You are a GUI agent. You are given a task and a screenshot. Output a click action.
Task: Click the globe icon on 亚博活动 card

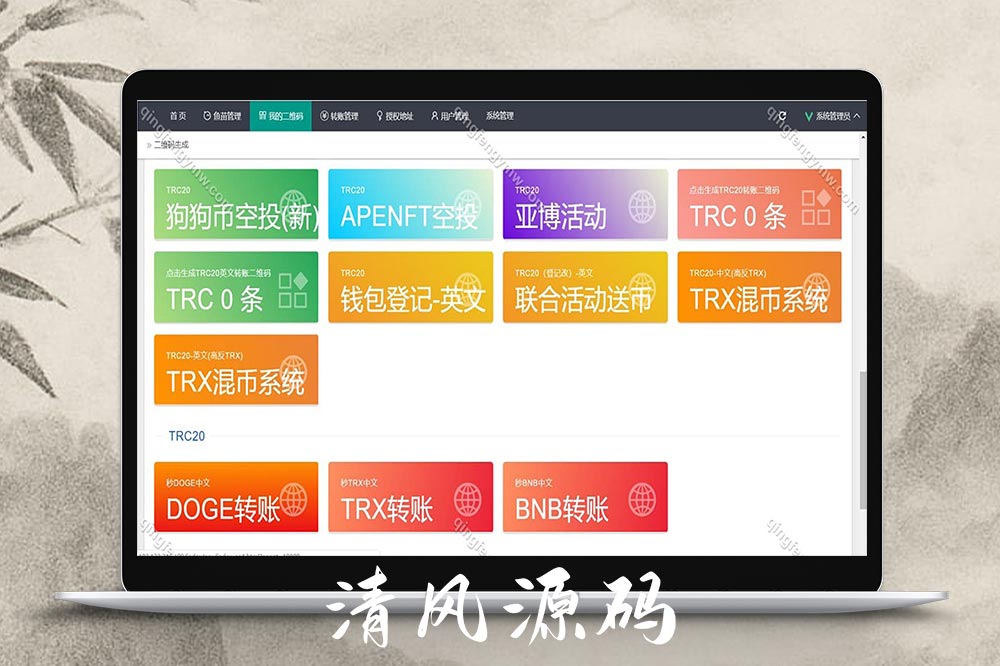pyautogui.click(x=642, y=207)
